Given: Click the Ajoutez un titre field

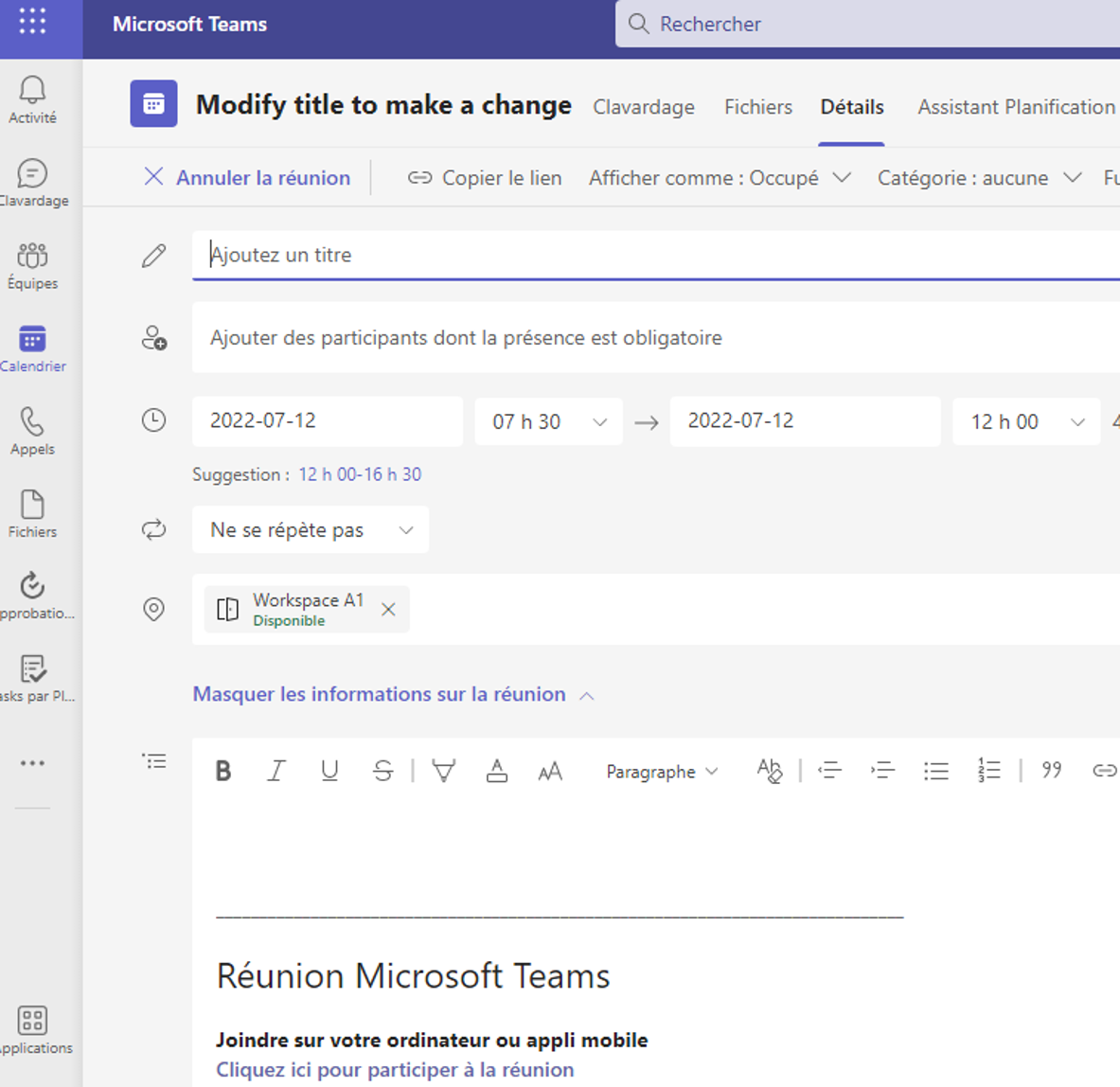Looking at the screenshot, I should (x=656, y=255).
